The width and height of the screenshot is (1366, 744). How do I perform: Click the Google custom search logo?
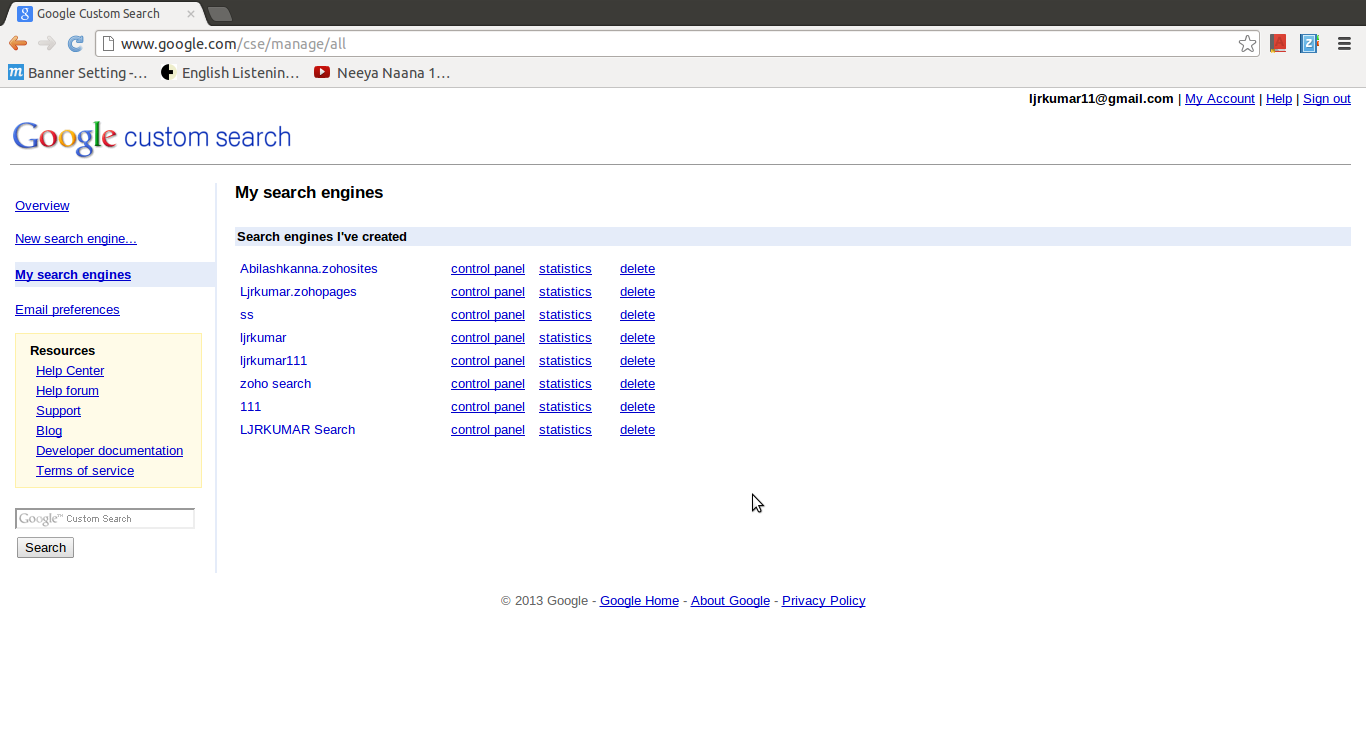152,138
